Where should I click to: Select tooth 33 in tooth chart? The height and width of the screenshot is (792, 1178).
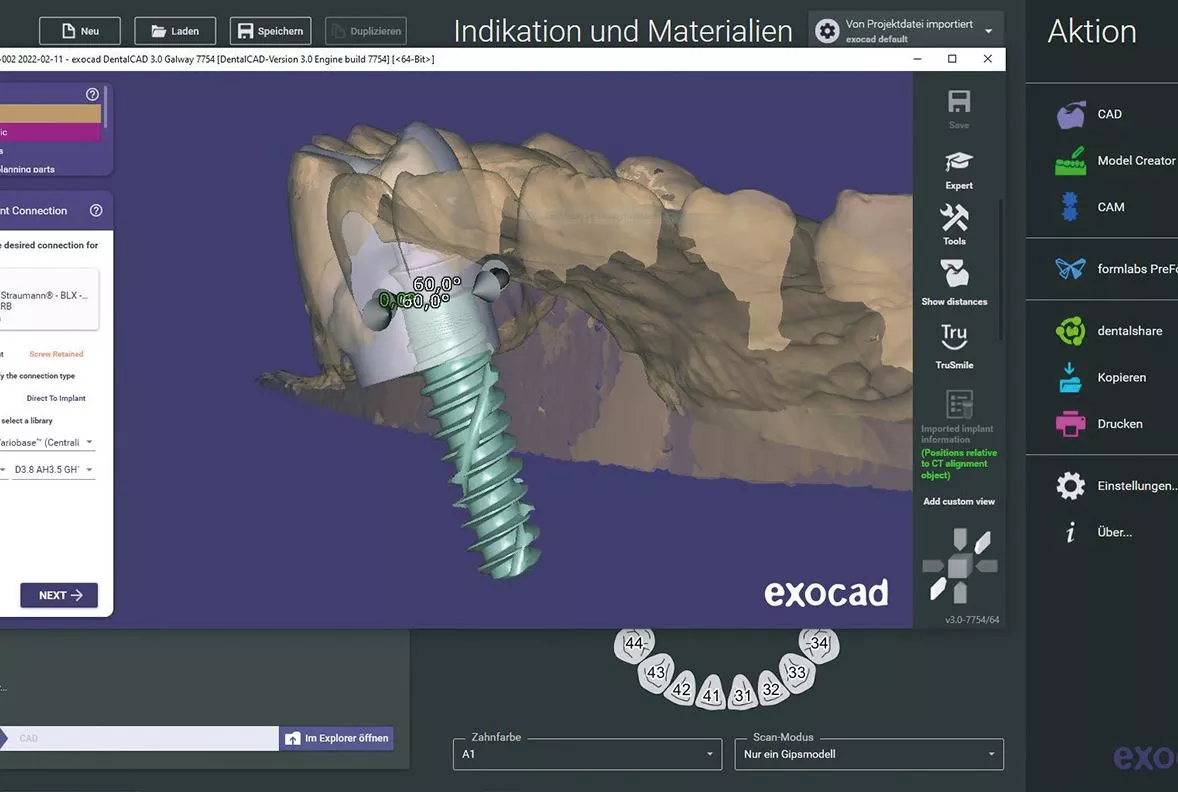pyautogui.click(x=797, y=672)
